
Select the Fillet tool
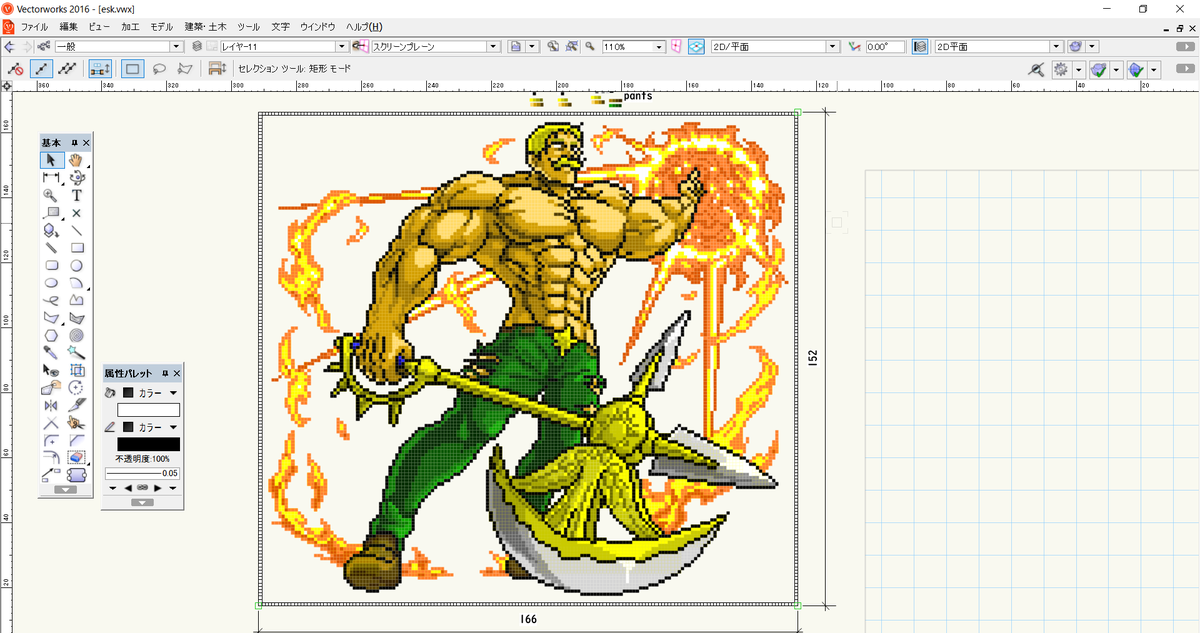click(x=51, y=441)
